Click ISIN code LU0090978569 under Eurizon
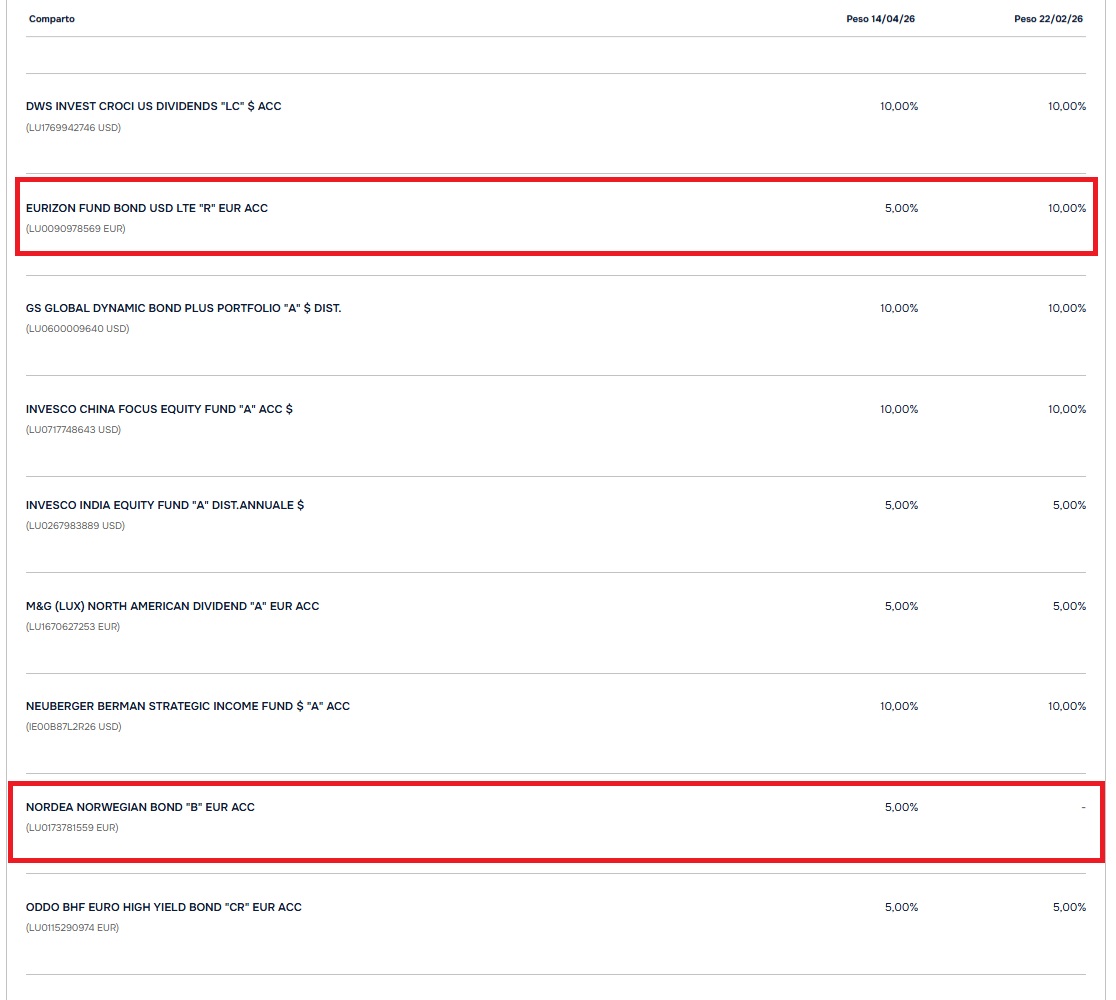This screenshot has height=1000, width=1116. [x=76, y=229]
